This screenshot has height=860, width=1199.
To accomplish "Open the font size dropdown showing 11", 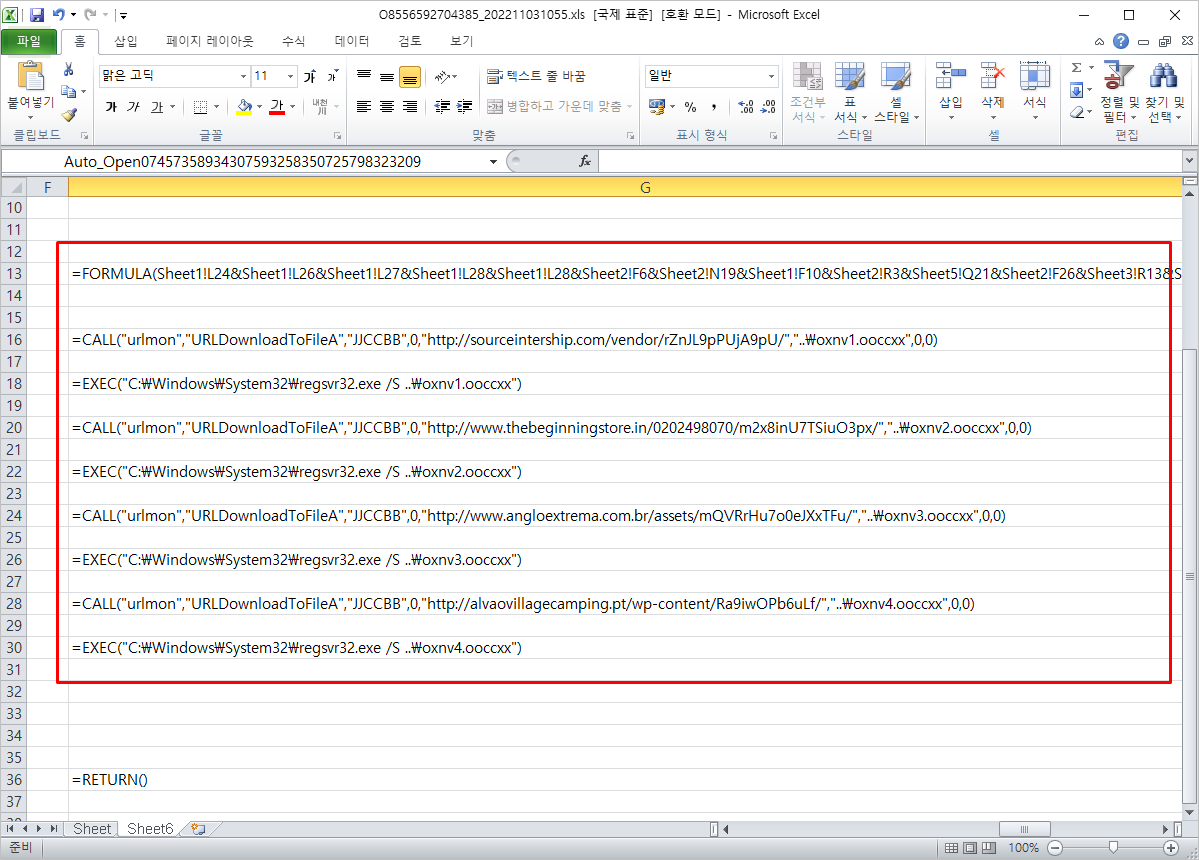I will pyautogui.click(x=291, y=76).
